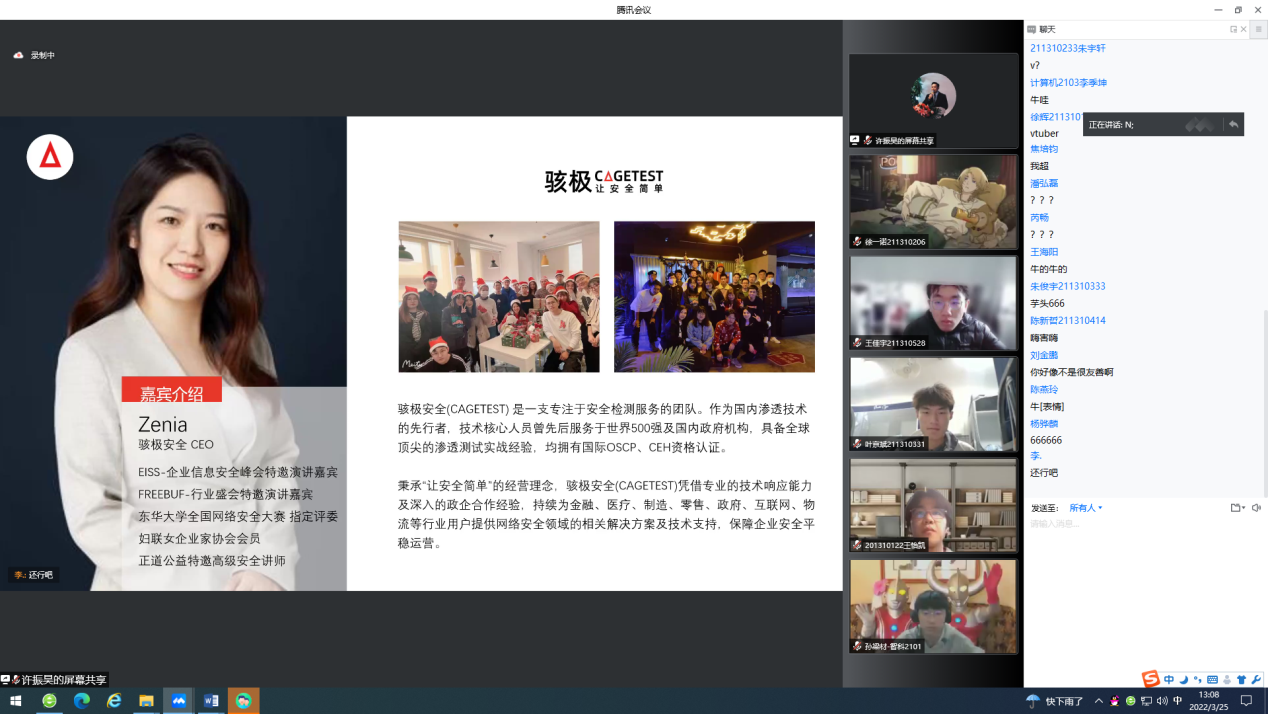1268x714 pixels.
Task: Expand the 所有人 recipient dropdown
Action: [x=1085, y=508]
